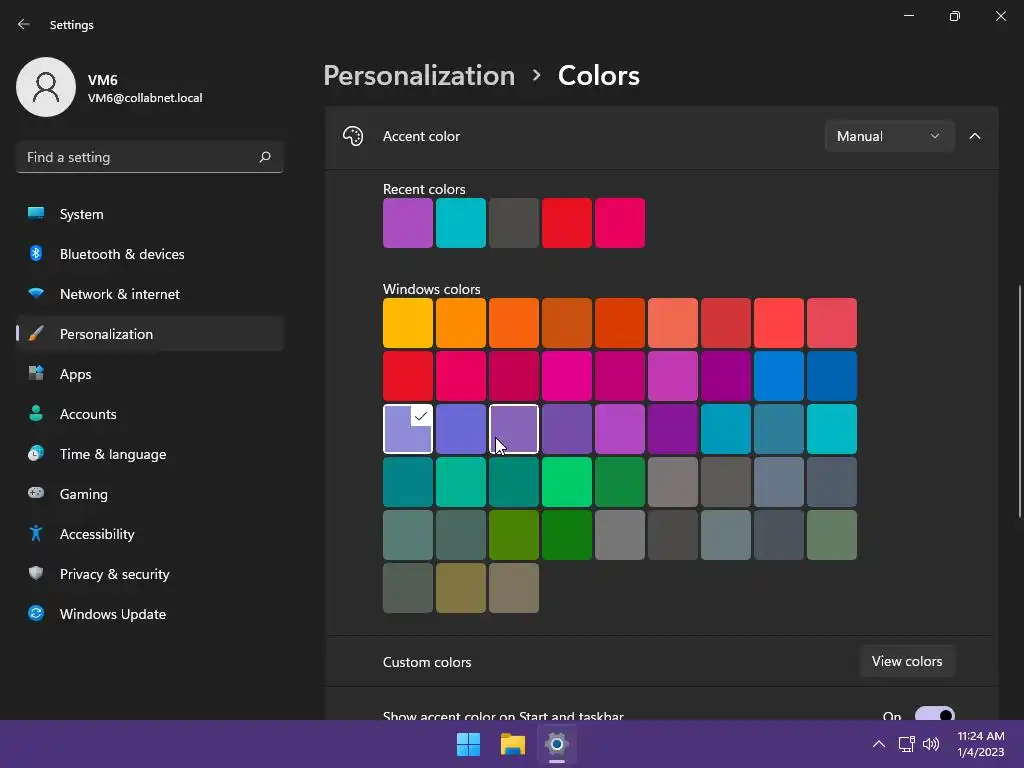1024x768 pixels.
Task: Open System settings page
Action: (x=150, y=214)
